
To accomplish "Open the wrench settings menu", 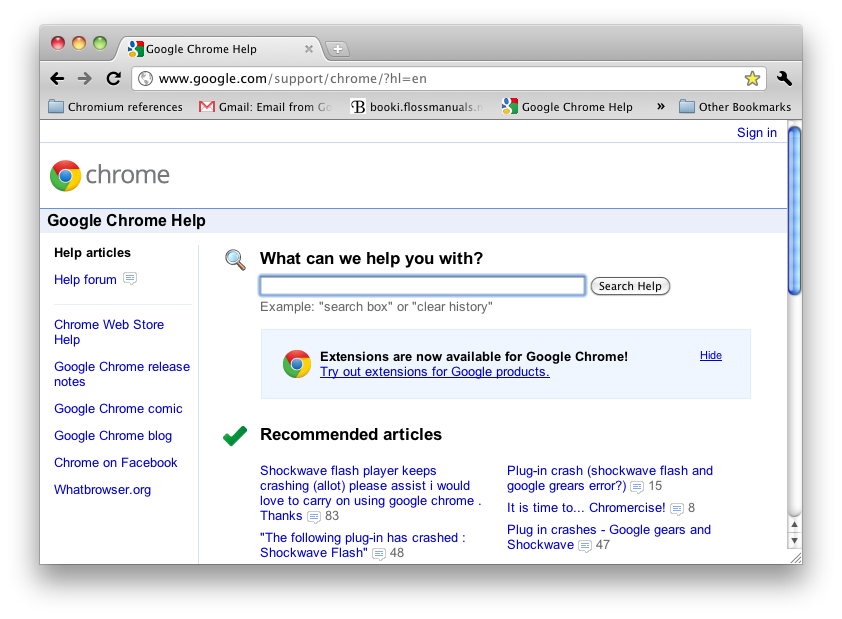I will pos(784,78).
